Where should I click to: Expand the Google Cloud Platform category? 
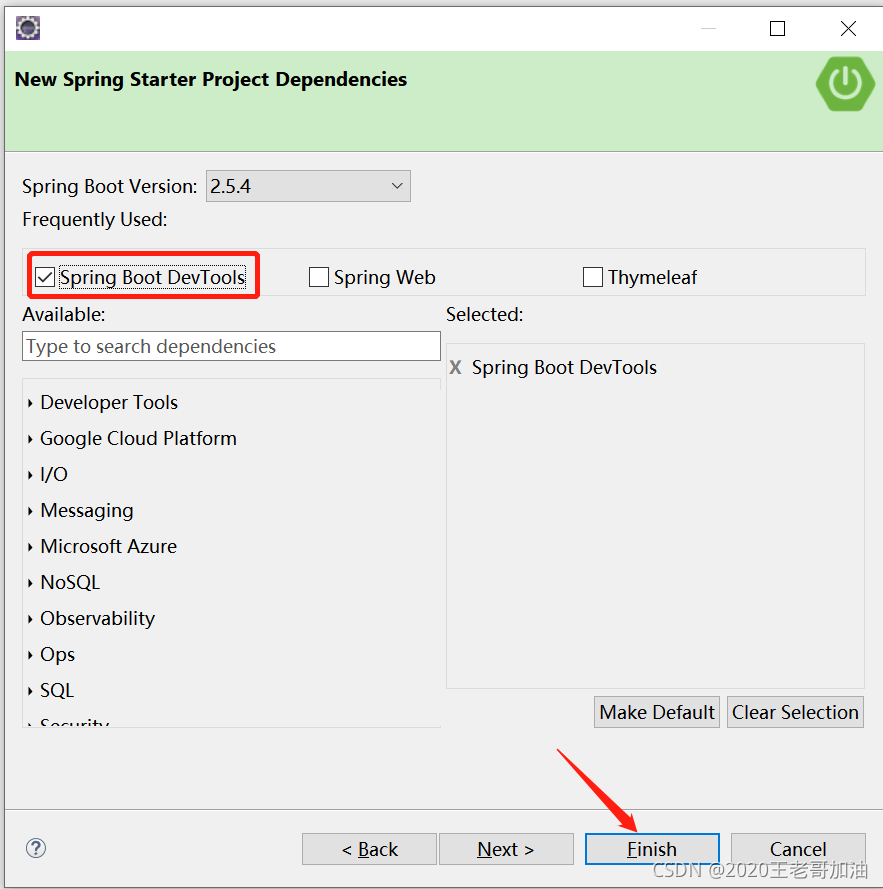30,439
